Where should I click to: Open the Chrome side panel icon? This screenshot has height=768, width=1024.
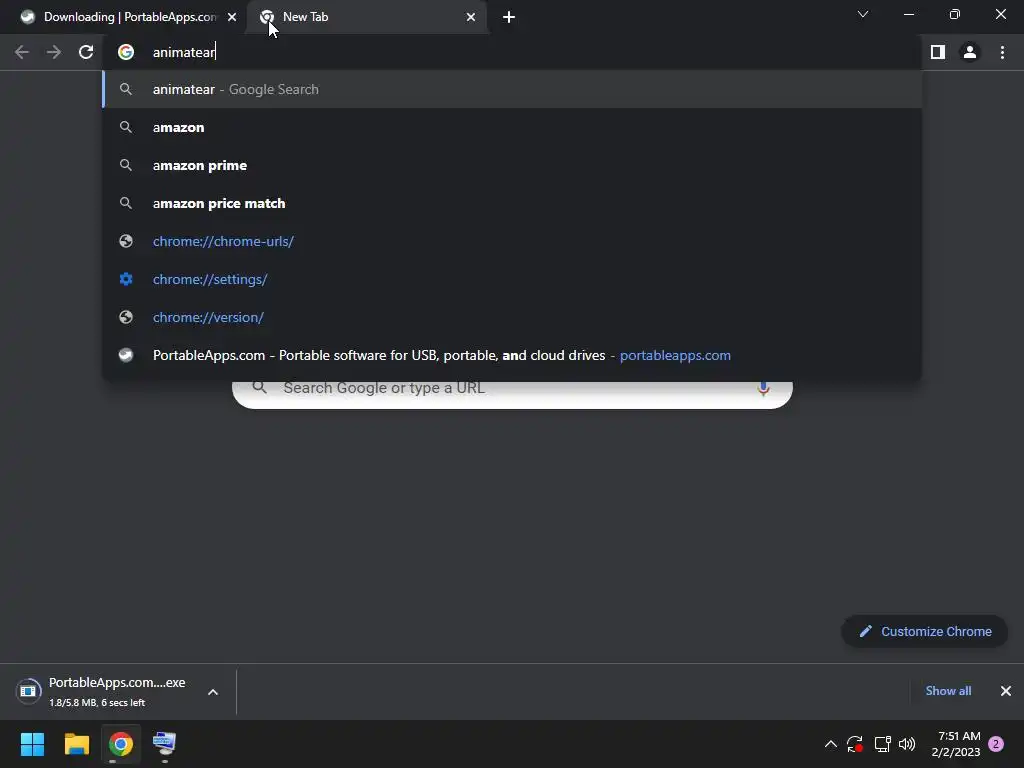point(938,52)
